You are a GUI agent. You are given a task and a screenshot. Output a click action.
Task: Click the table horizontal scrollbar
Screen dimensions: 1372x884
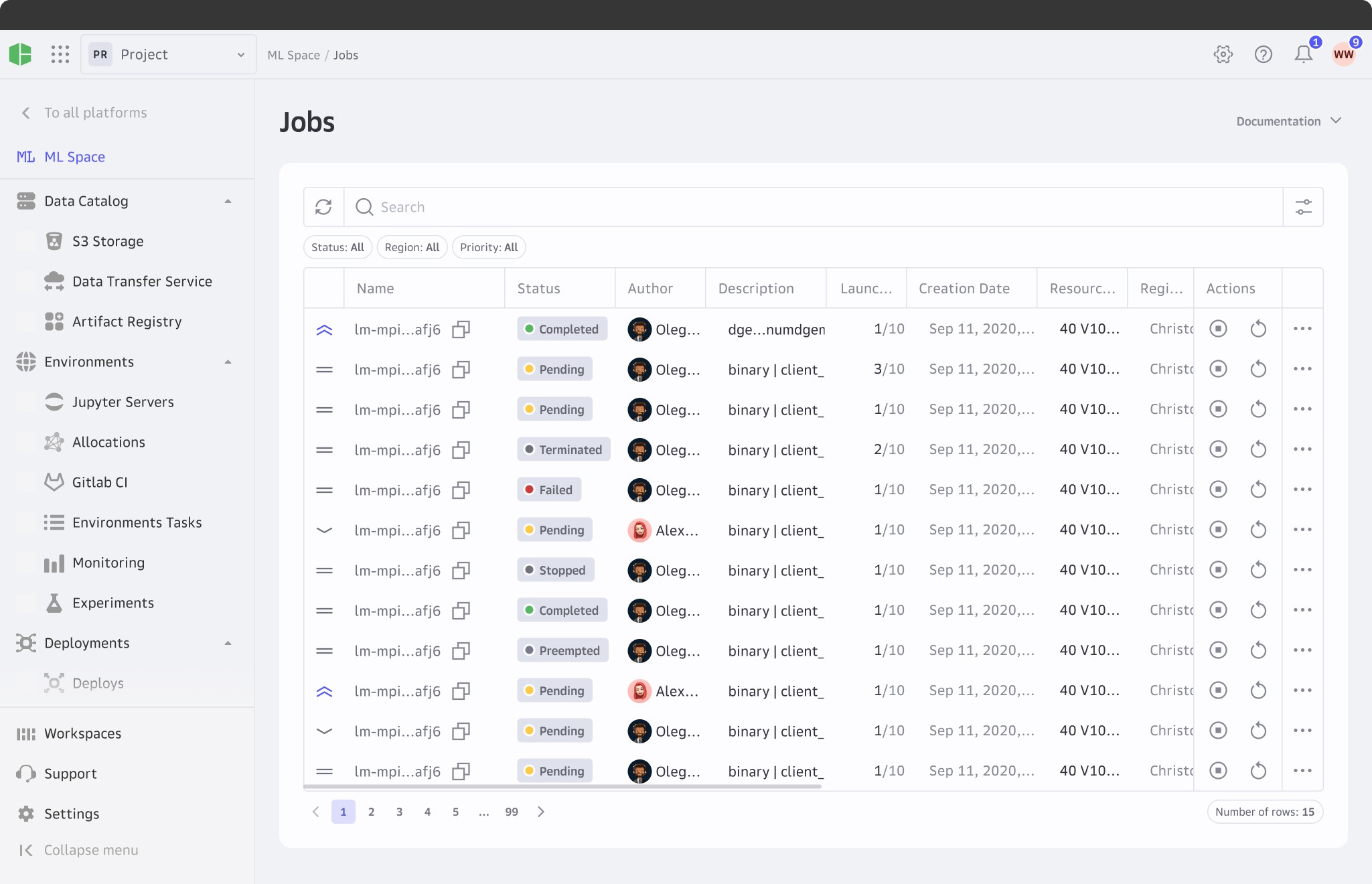pos(562,787)
